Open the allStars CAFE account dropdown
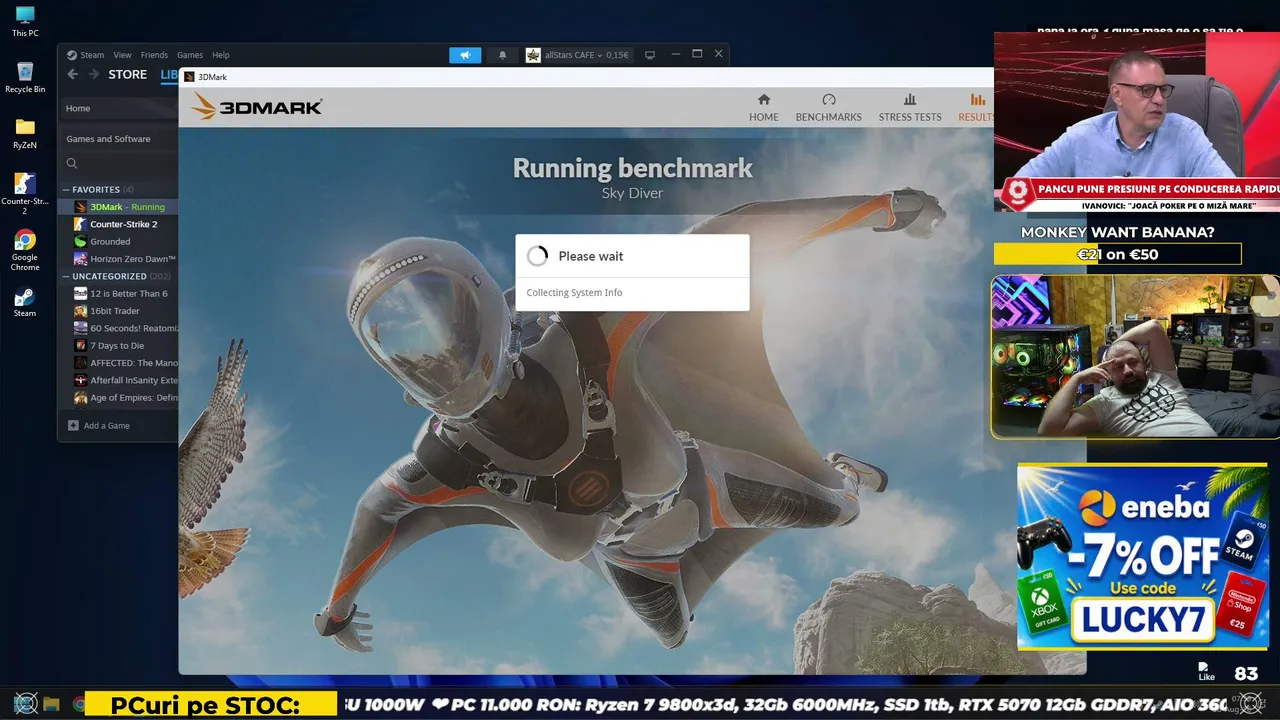The height and width of the screenshot is (720, 1280). (587, 55)
